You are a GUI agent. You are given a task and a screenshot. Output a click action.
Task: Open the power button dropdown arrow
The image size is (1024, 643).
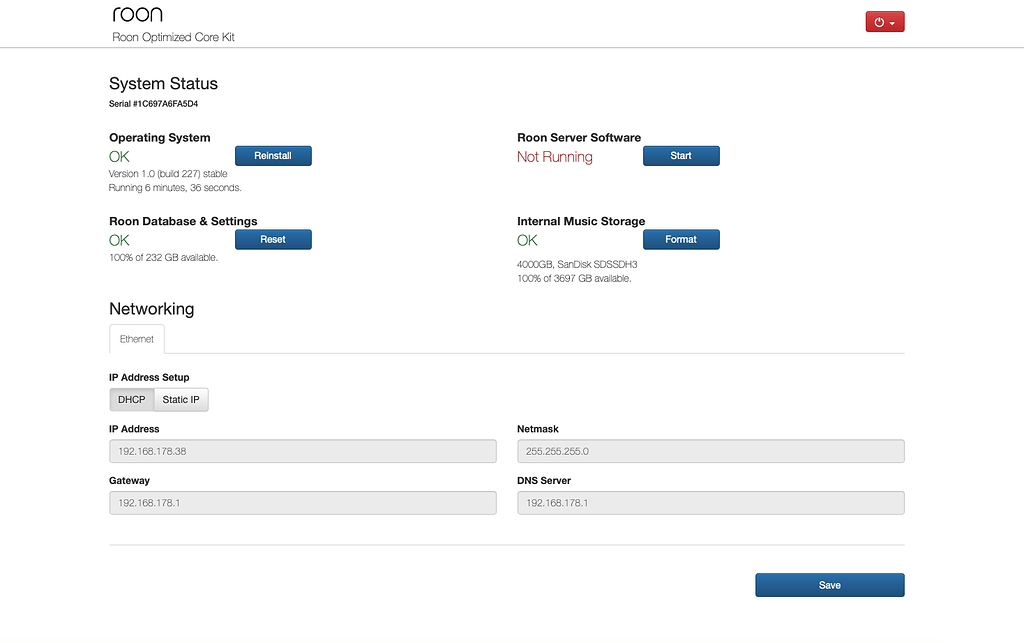click(x=893, y=20)
